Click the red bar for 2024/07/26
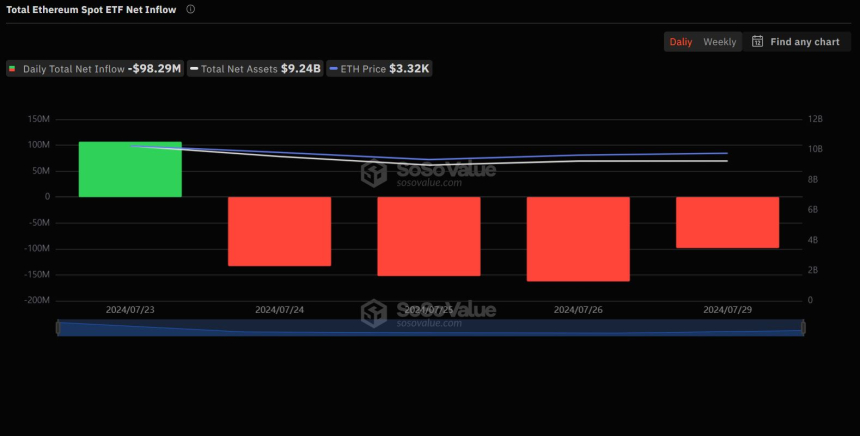This screenshot has width=860, height=436. pyautogui.click(x=578, y=238)
